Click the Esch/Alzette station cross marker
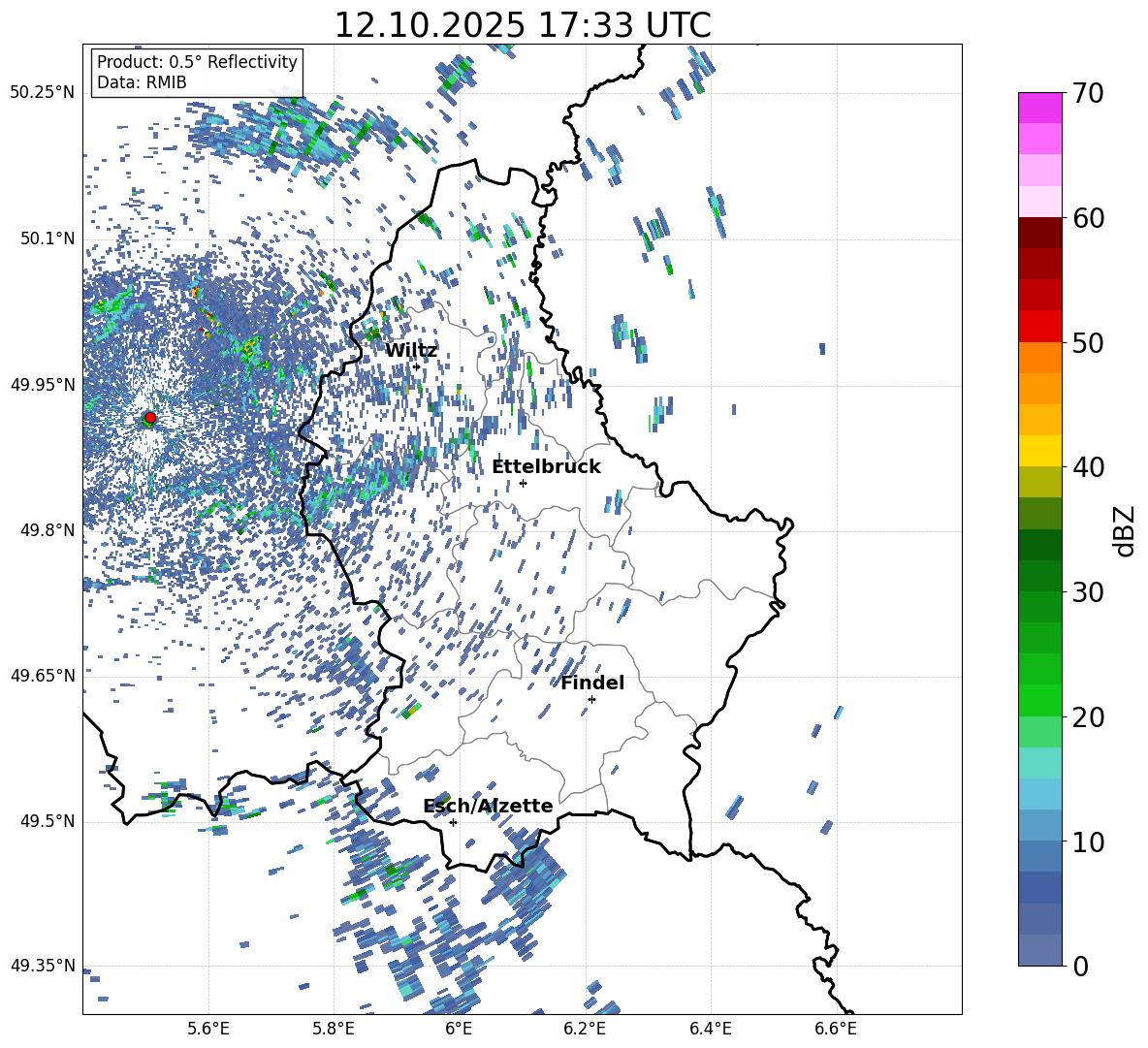 (453, 822)
